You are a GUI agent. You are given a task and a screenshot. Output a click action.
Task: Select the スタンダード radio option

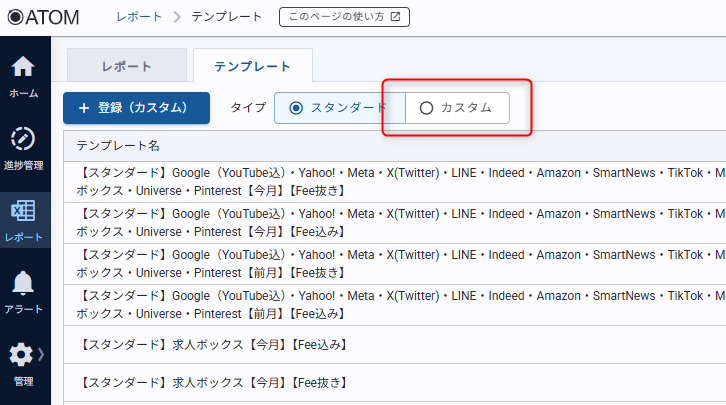(297, 108)
